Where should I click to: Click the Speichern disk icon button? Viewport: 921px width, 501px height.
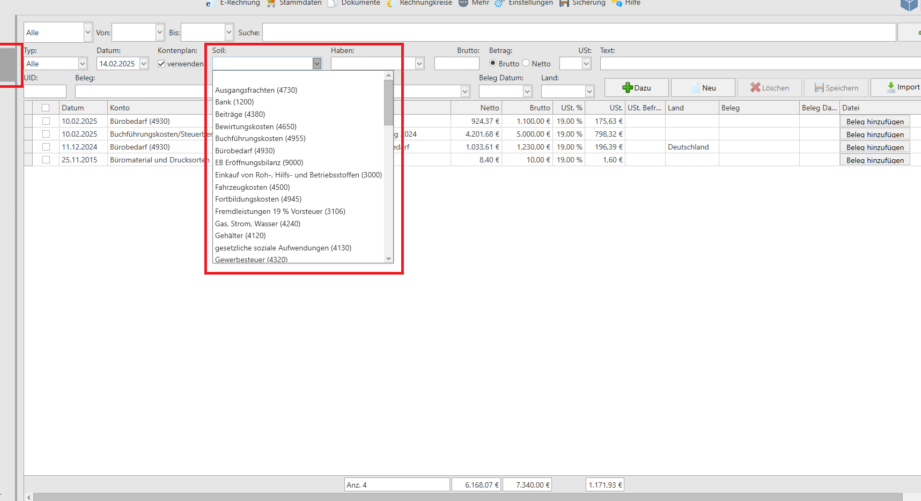pyautogui.click(x=834, y=88)
